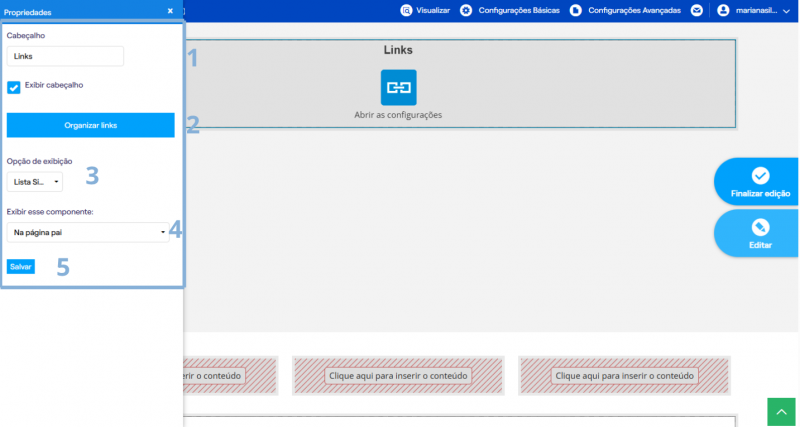Viewport: 800px width, 427px height.
Task: Click the partially hidden 'inserir o conteúdo' placeholder
Action: (214, 376)
